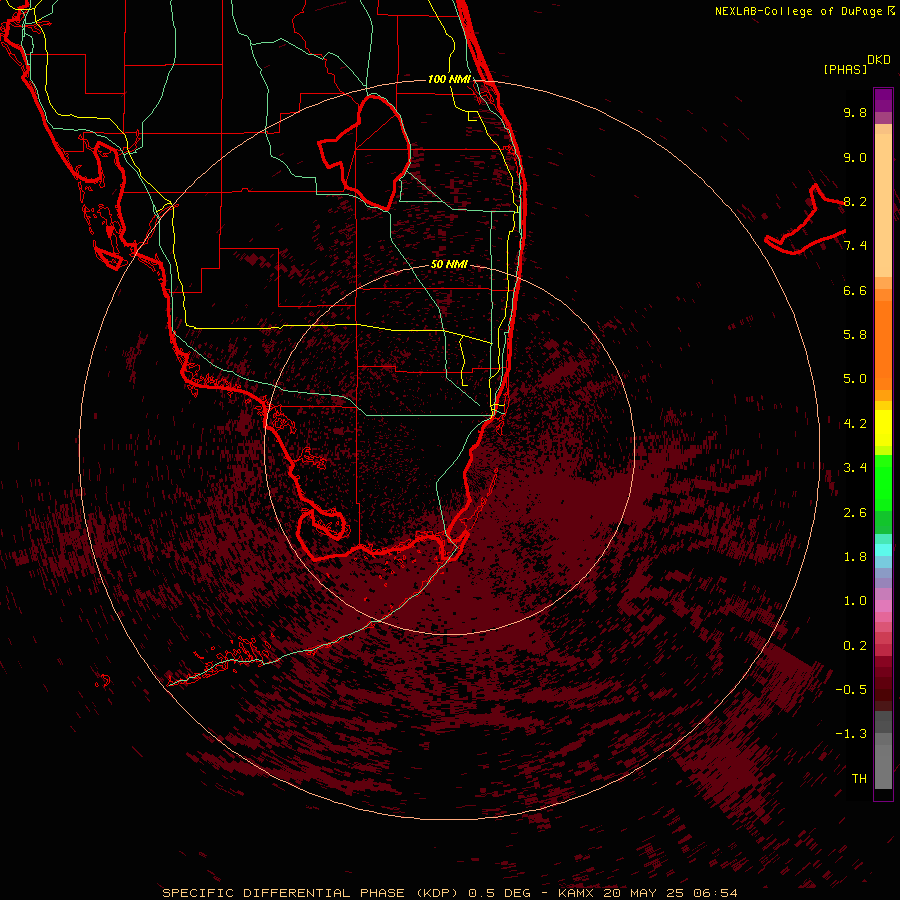This screenshot has height=900, width=900.
Task: Click the 4.2 value on the color scale
Action: coord(855,424)
